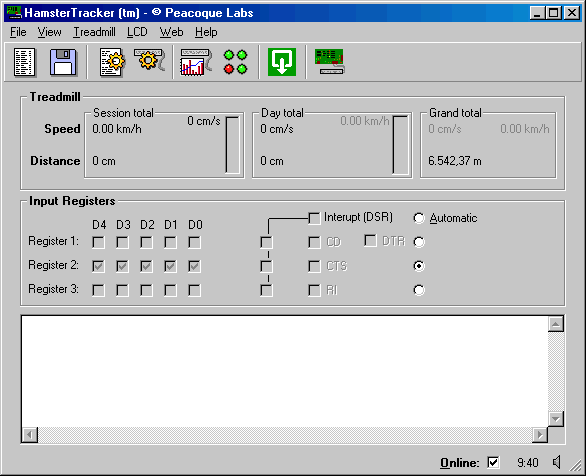
Task: Open the Treadmill menu
Action: 94,32
